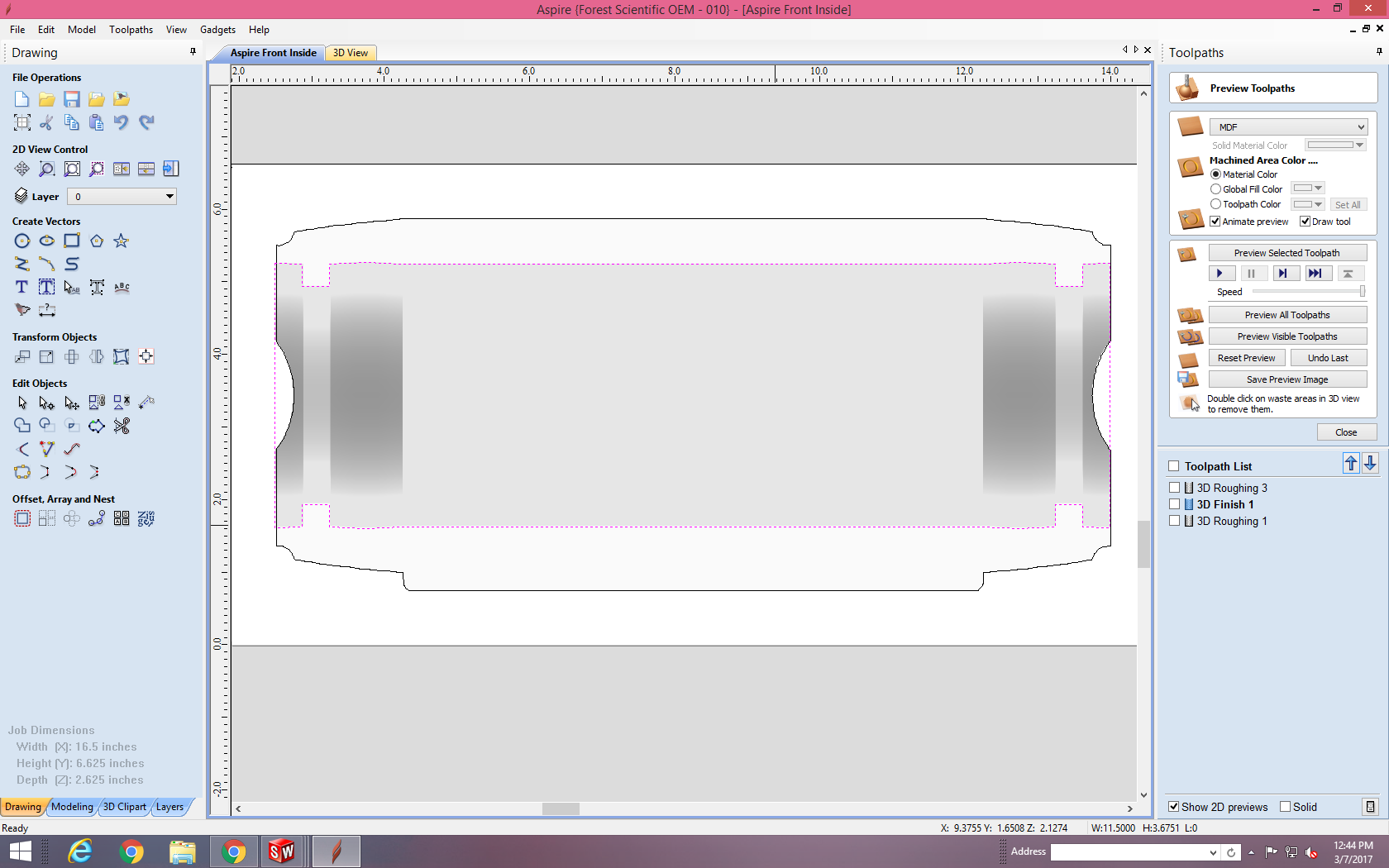The height and width of the screenshot is (868, 1389).
Task: Select the Draw Circle tool
Action: point(21,241)
